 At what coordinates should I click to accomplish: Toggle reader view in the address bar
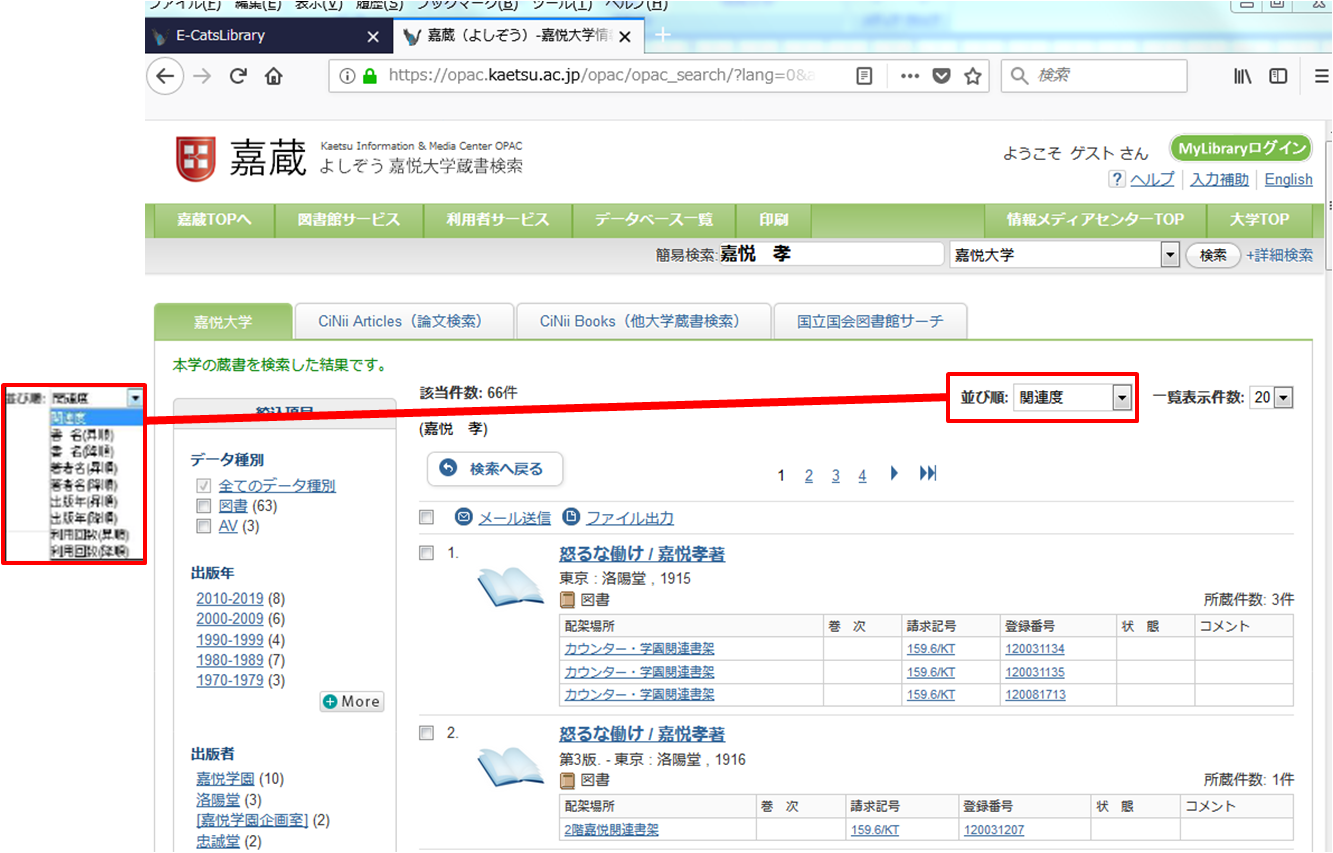[865, 76]
